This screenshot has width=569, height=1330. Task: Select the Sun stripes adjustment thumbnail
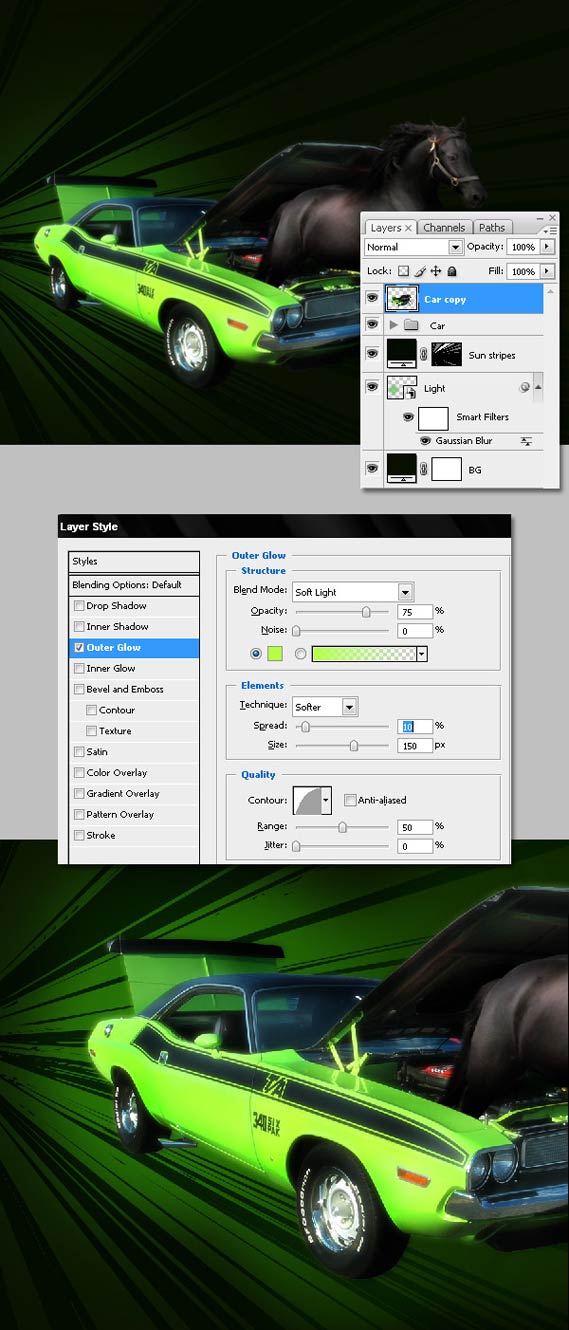[401, 353]
